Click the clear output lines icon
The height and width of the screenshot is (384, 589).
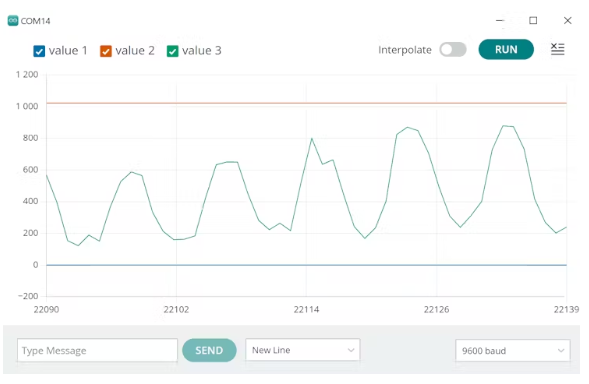557,49
